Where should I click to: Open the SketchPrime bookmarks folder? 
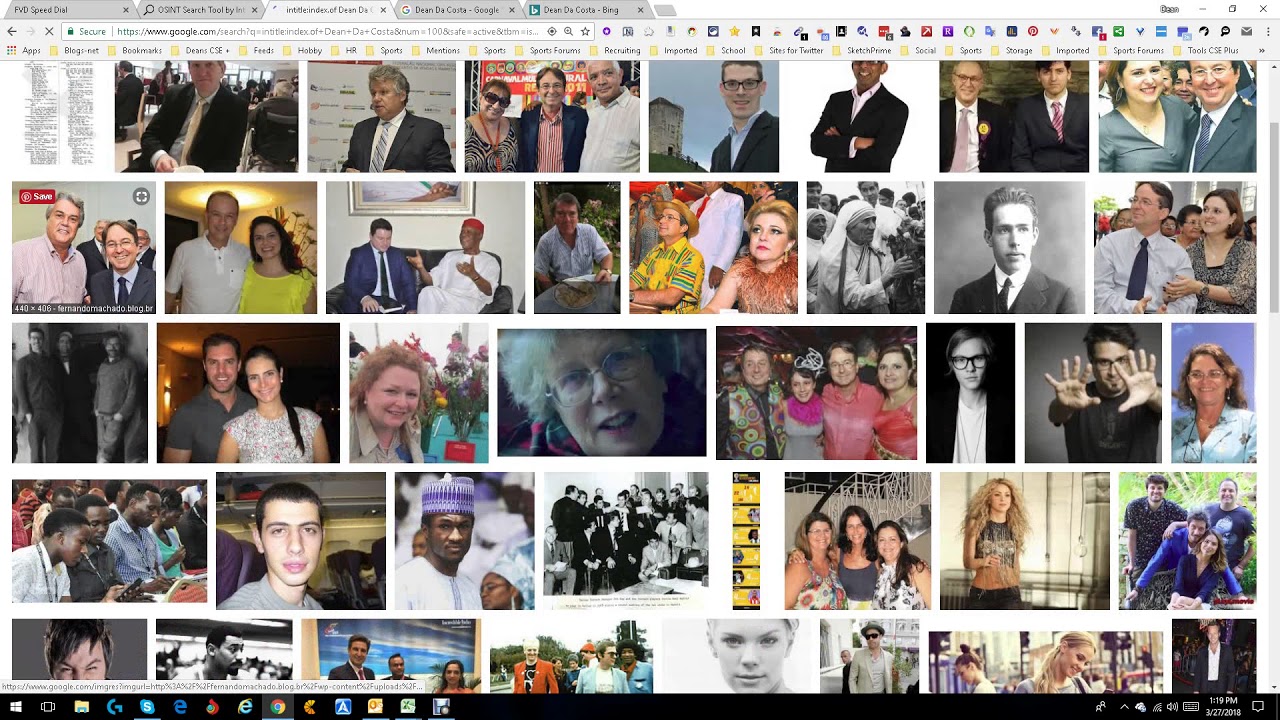click(x=861, y=50)
